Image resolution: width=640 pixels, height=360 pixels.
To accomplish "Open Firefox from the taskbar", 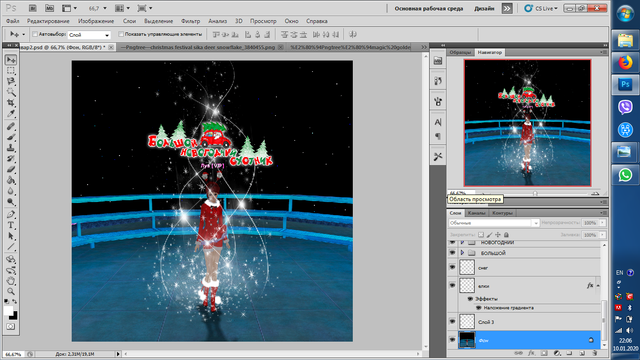I will coord(625,62).
